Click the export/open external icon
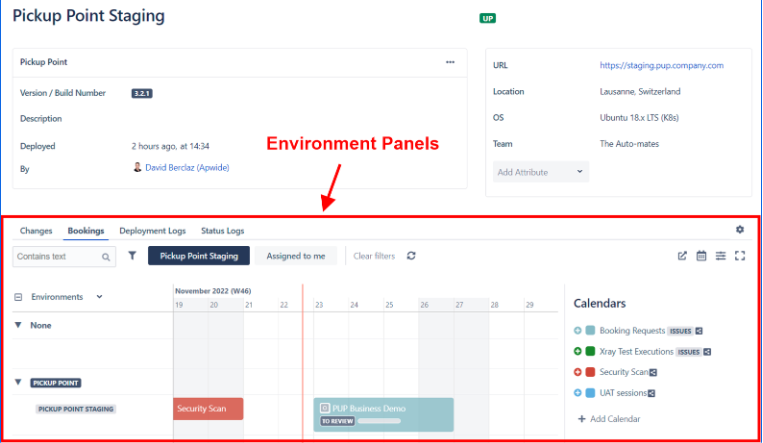 683,256
